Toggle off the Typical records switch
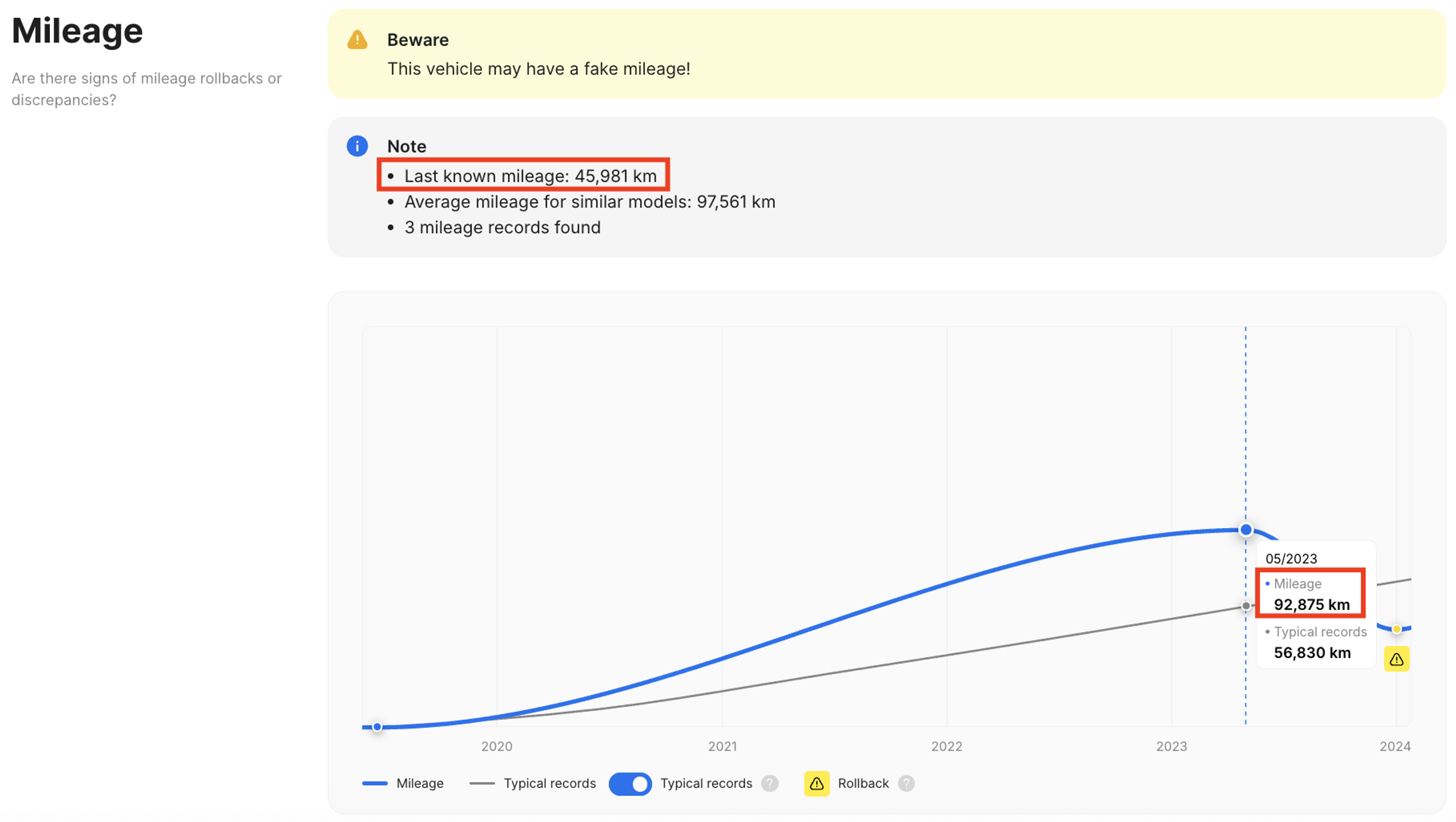 click(x=630, y=784)
